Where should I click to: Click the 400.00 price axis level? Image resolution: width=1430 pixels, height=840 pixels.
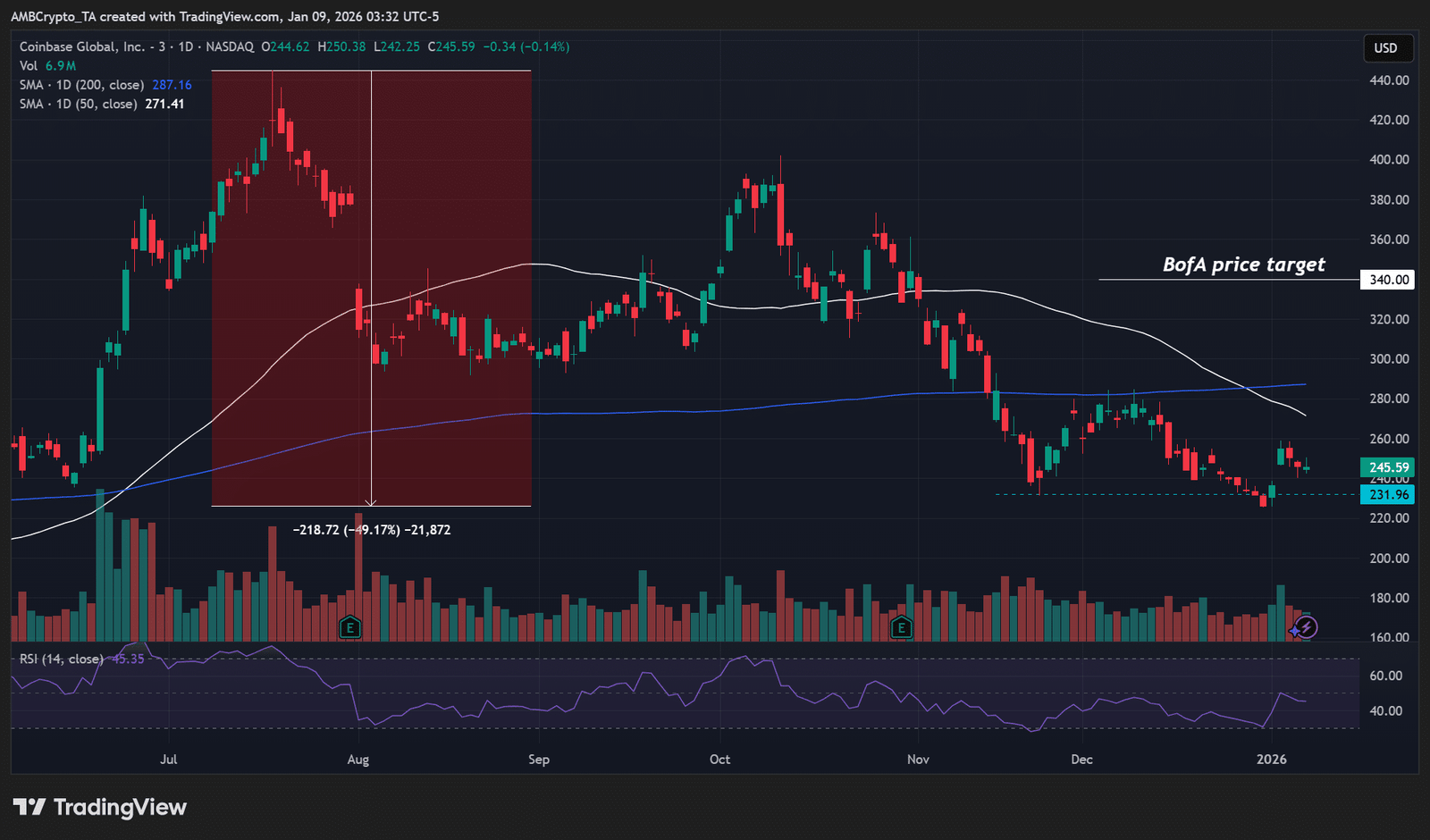coord(1389,160)
